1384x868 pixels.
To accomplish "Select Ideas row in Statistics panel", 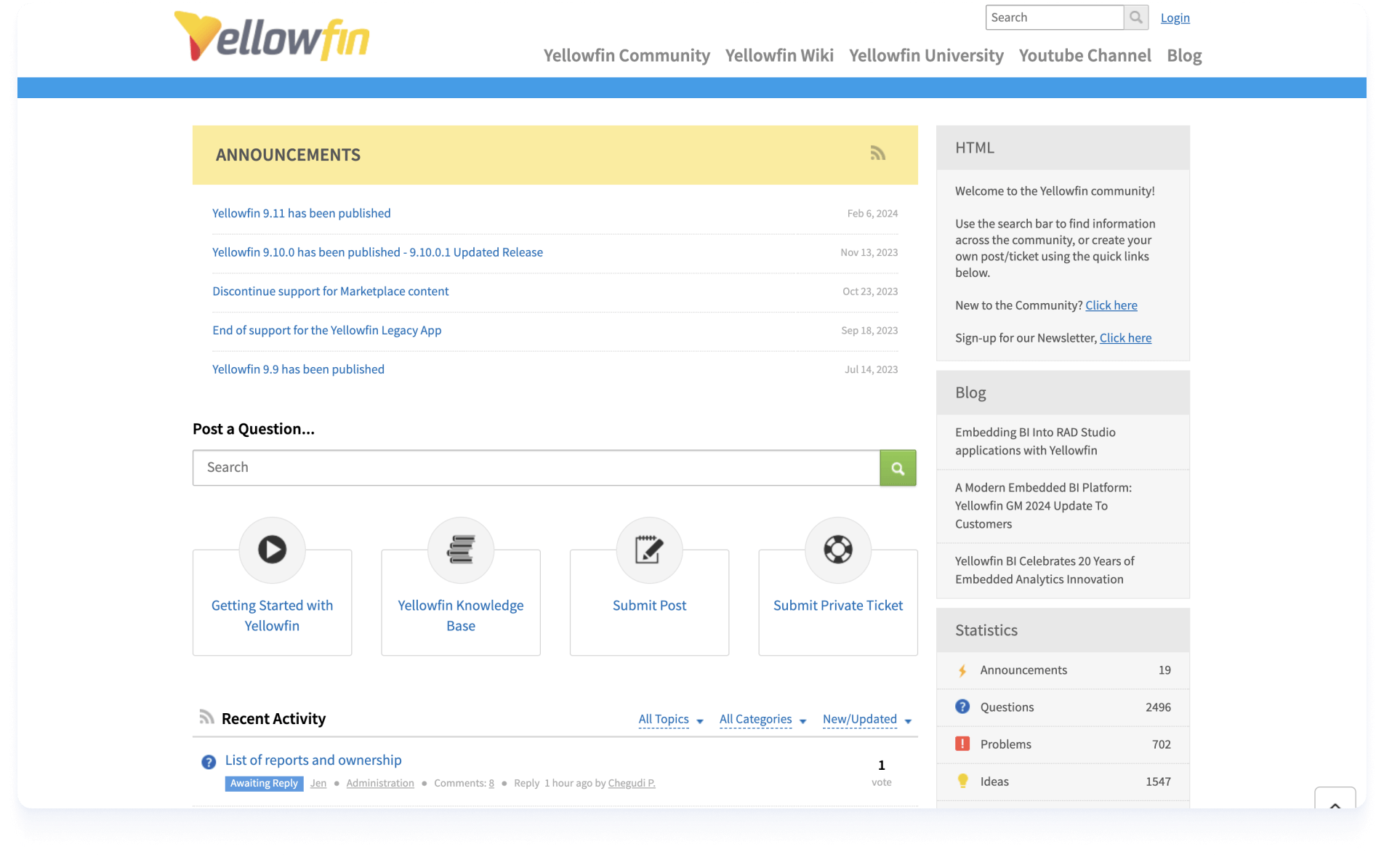I will 1063,781.
